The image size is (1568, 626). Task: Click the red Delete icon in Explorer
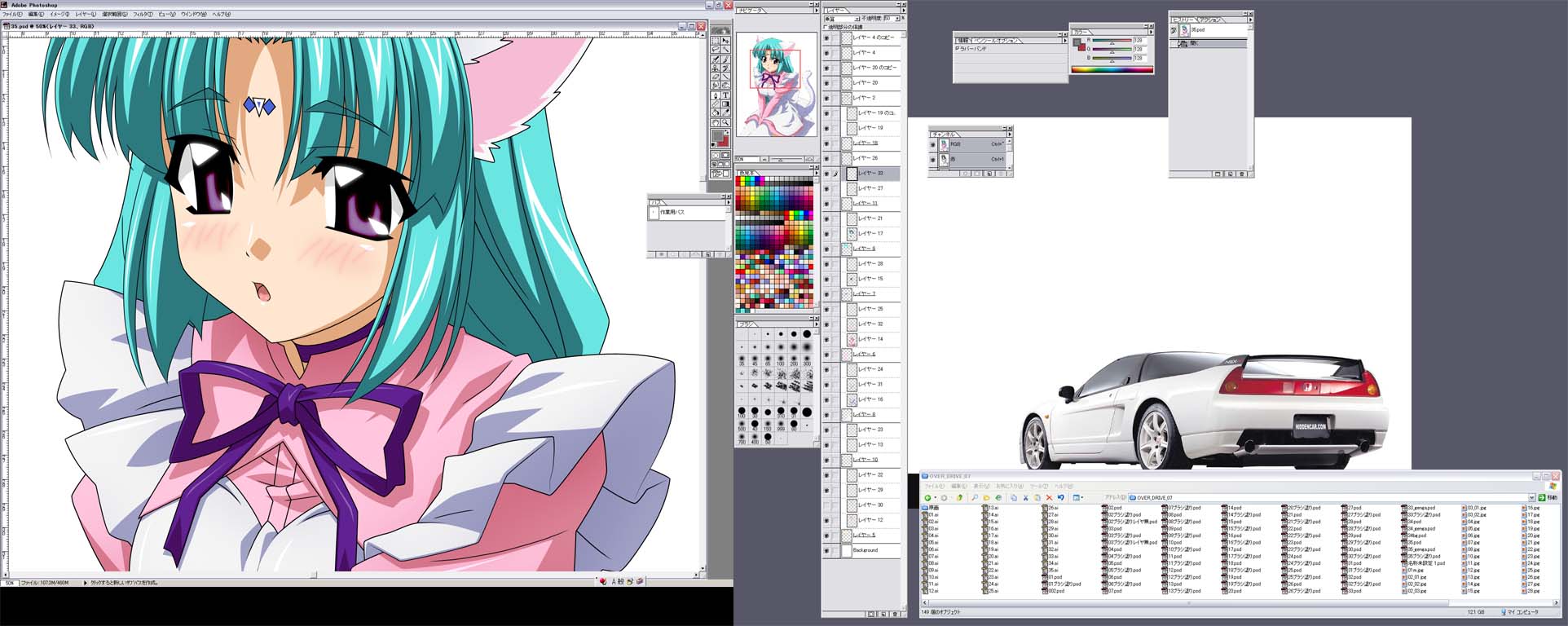pos(1049,497)
